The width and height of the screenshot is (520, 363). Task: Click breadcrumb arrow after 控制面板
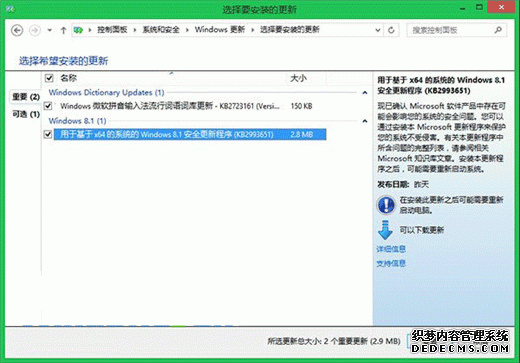click(135, 30)
